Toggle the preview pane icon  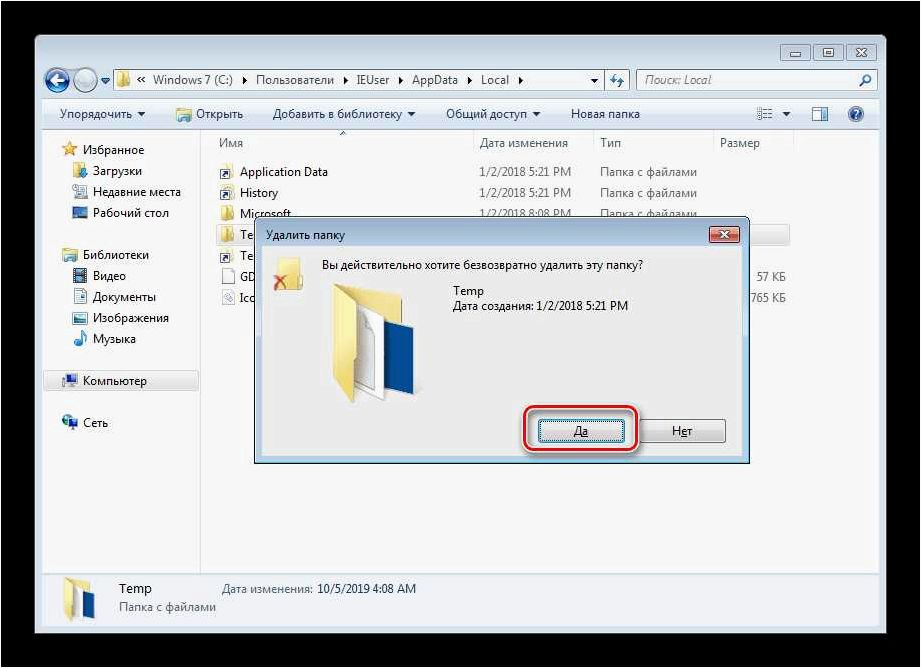click(x=819, y=114)
